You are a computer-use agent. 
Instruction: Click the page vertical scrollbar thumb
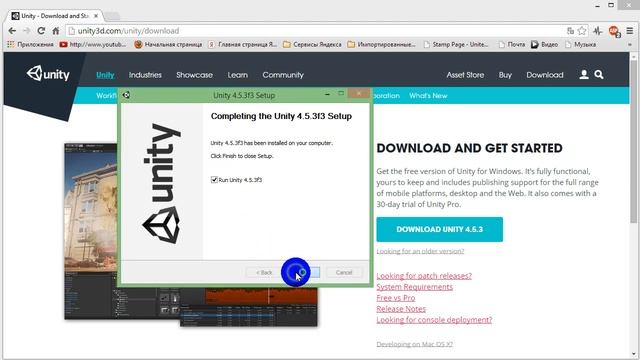tap(633, 141)
